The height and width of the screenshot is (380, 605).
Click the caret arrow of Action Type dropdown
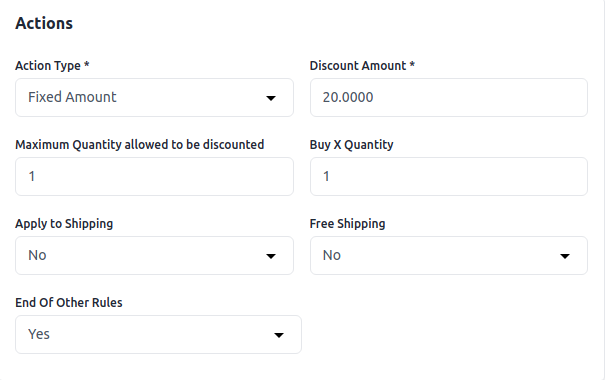271,98
